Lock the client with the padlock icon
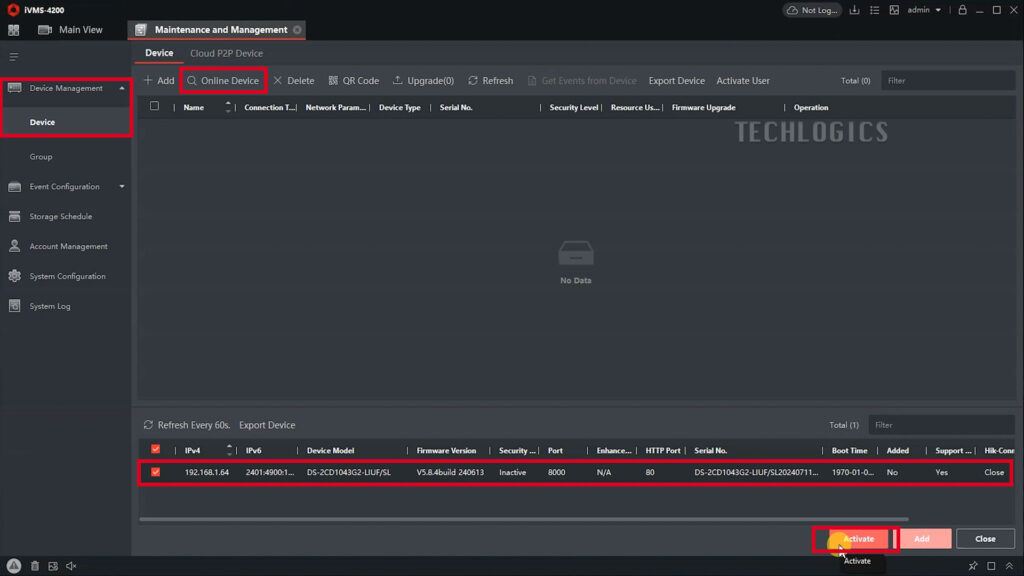The width and height of the screenshot is (1024, 576). [x=962, y=10]
